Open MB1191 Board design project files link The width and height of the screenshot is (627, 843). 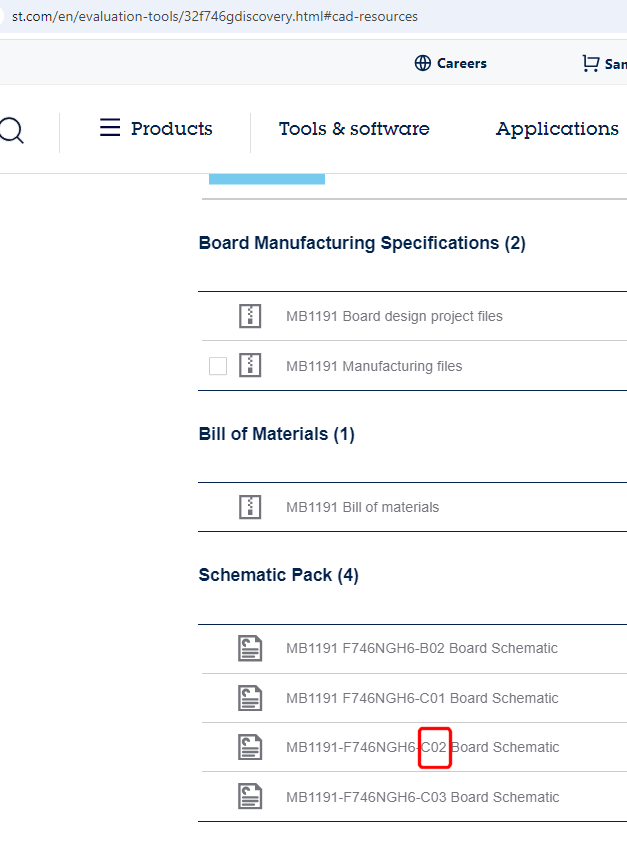tap(394, 316)
